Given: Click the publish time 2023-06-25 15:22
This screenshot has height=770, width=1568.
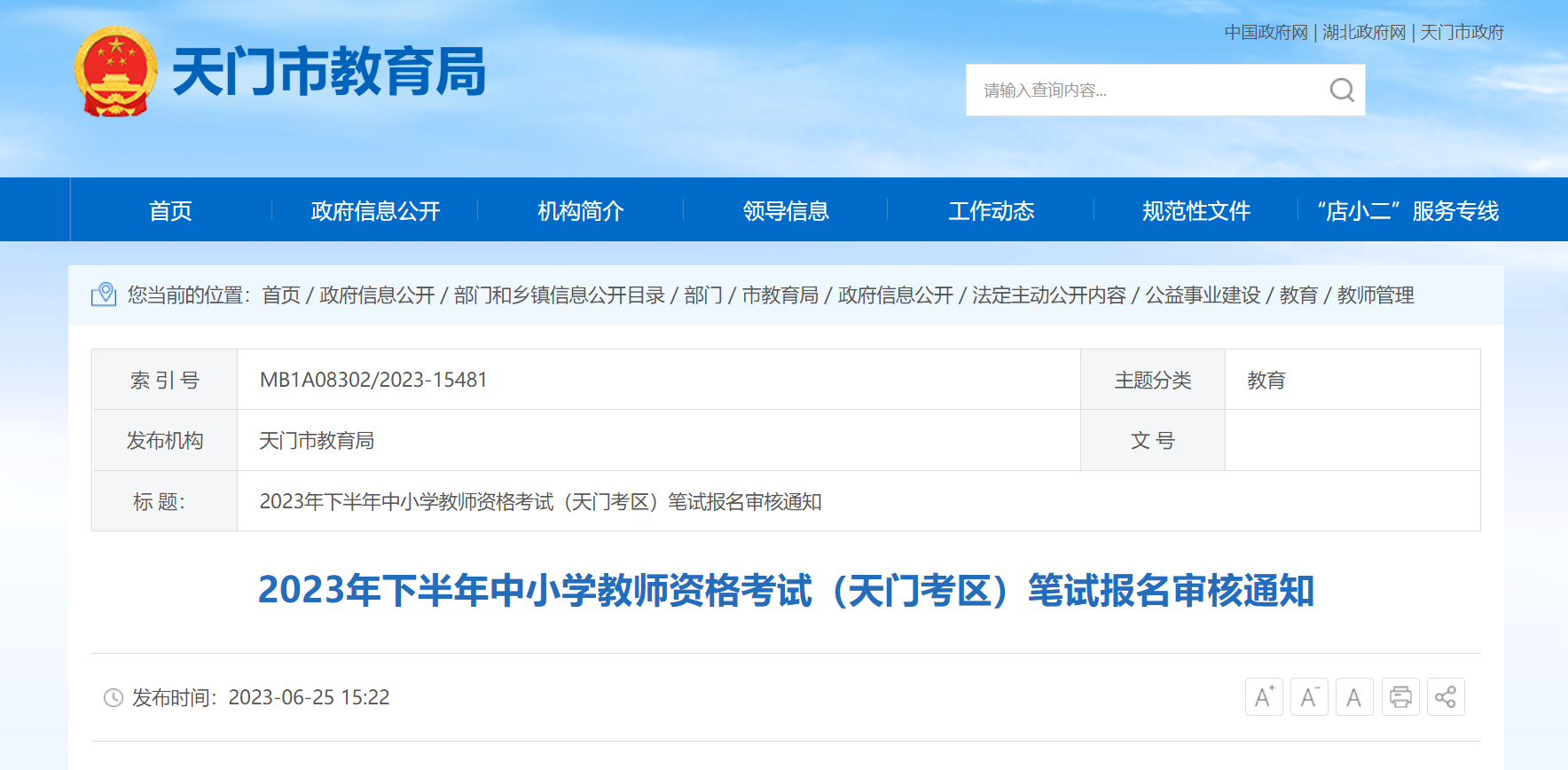Looking at the screenshot, I should tap(309, 697).
